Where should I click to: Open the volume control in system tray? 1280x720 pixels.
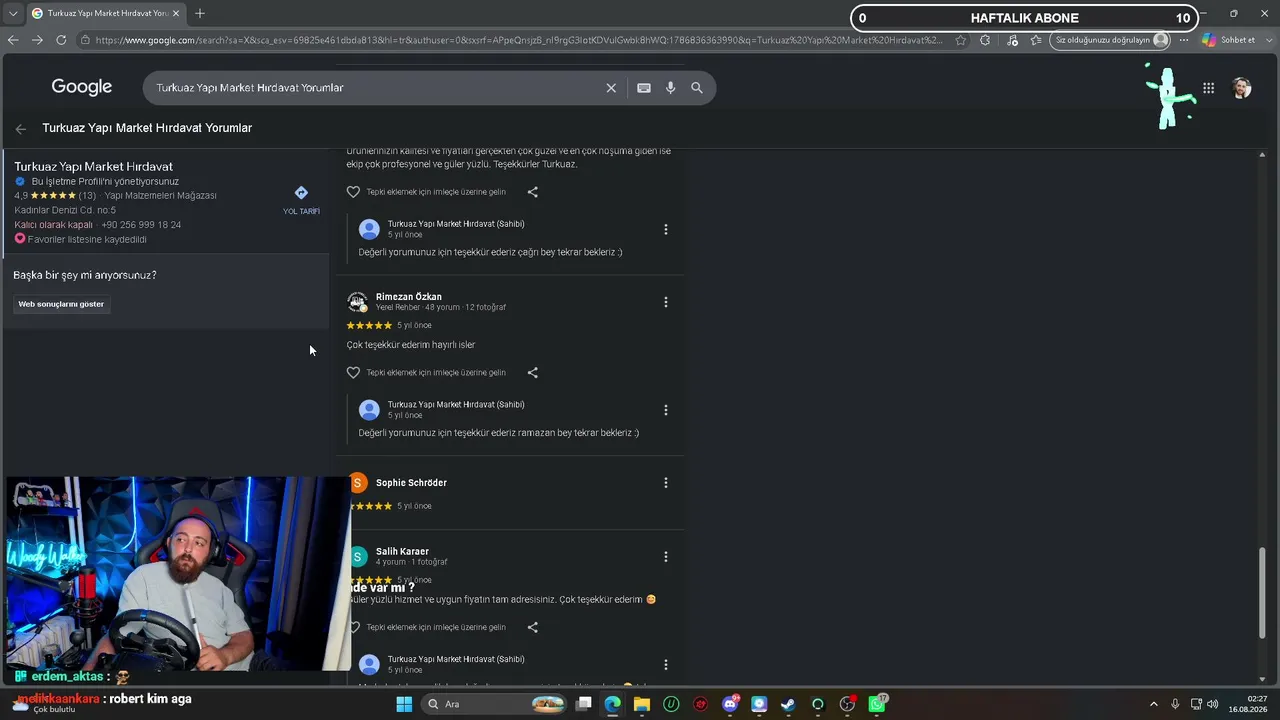coord(1212,704)
